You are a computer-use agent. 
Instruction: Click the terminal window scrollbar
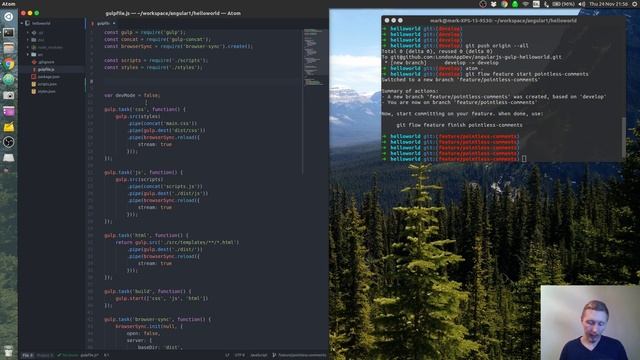623,137
